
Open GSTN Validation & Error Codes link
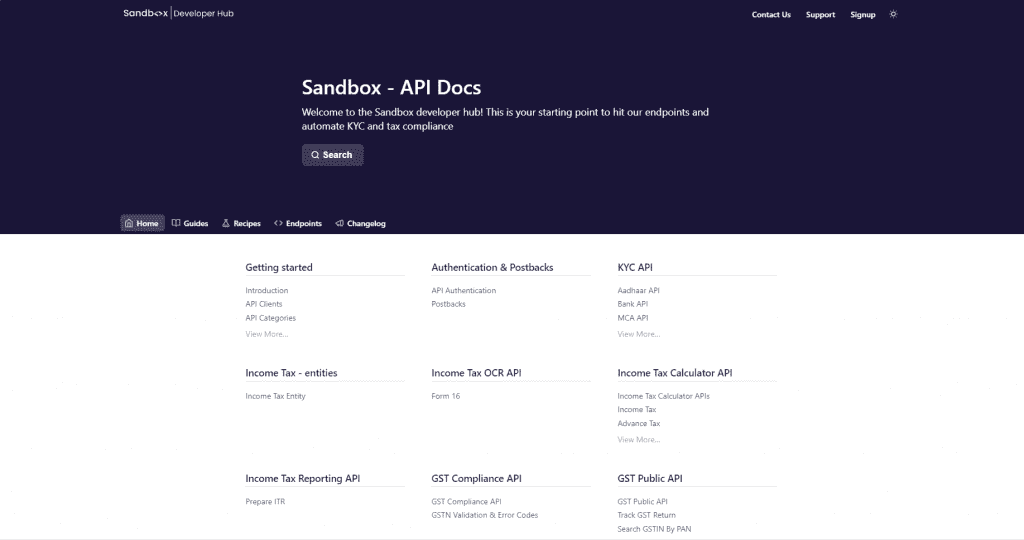tap(485, 515)
